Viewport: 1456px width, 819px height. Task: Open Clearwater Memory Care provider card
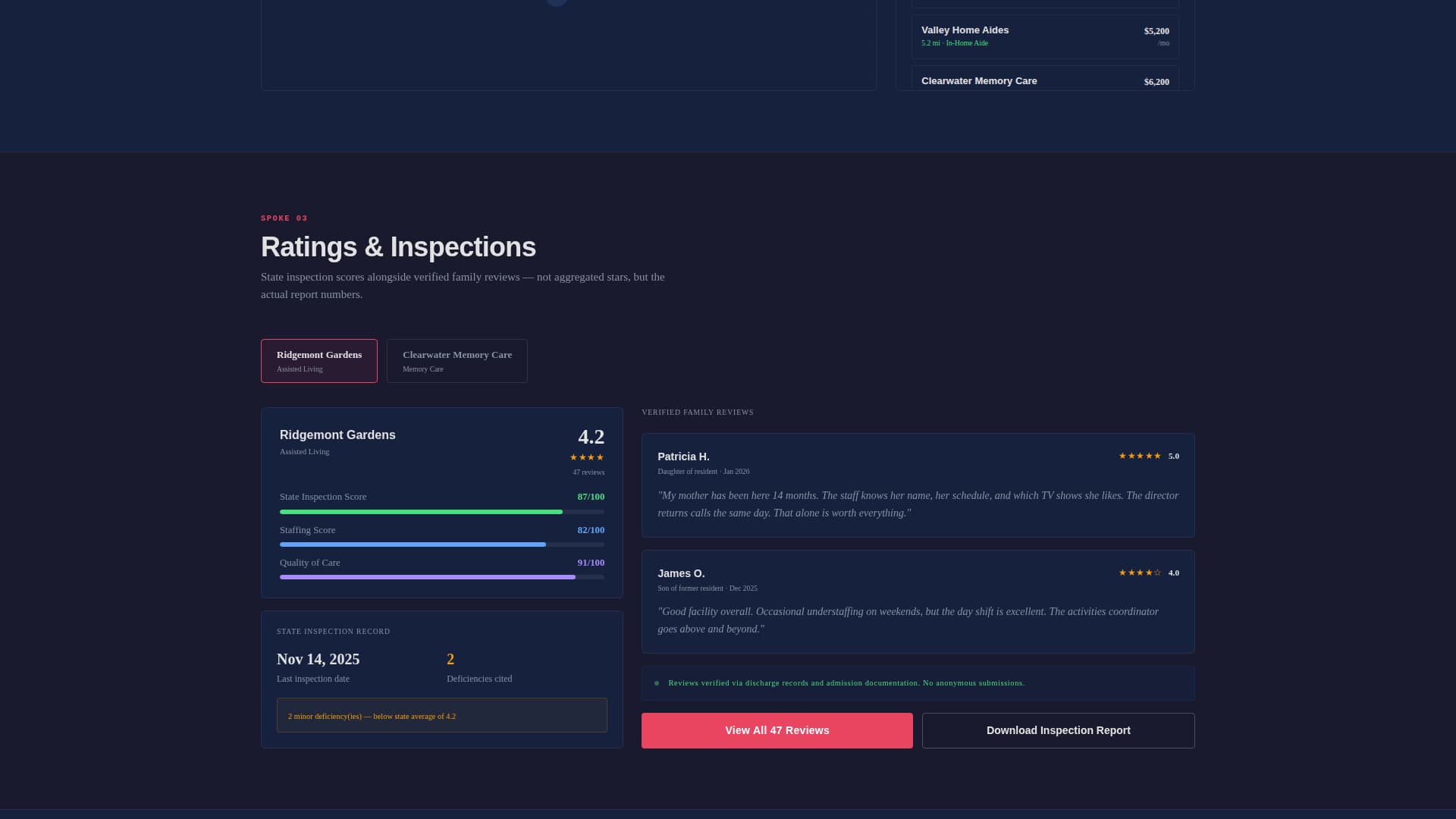tap(1045, 78)
